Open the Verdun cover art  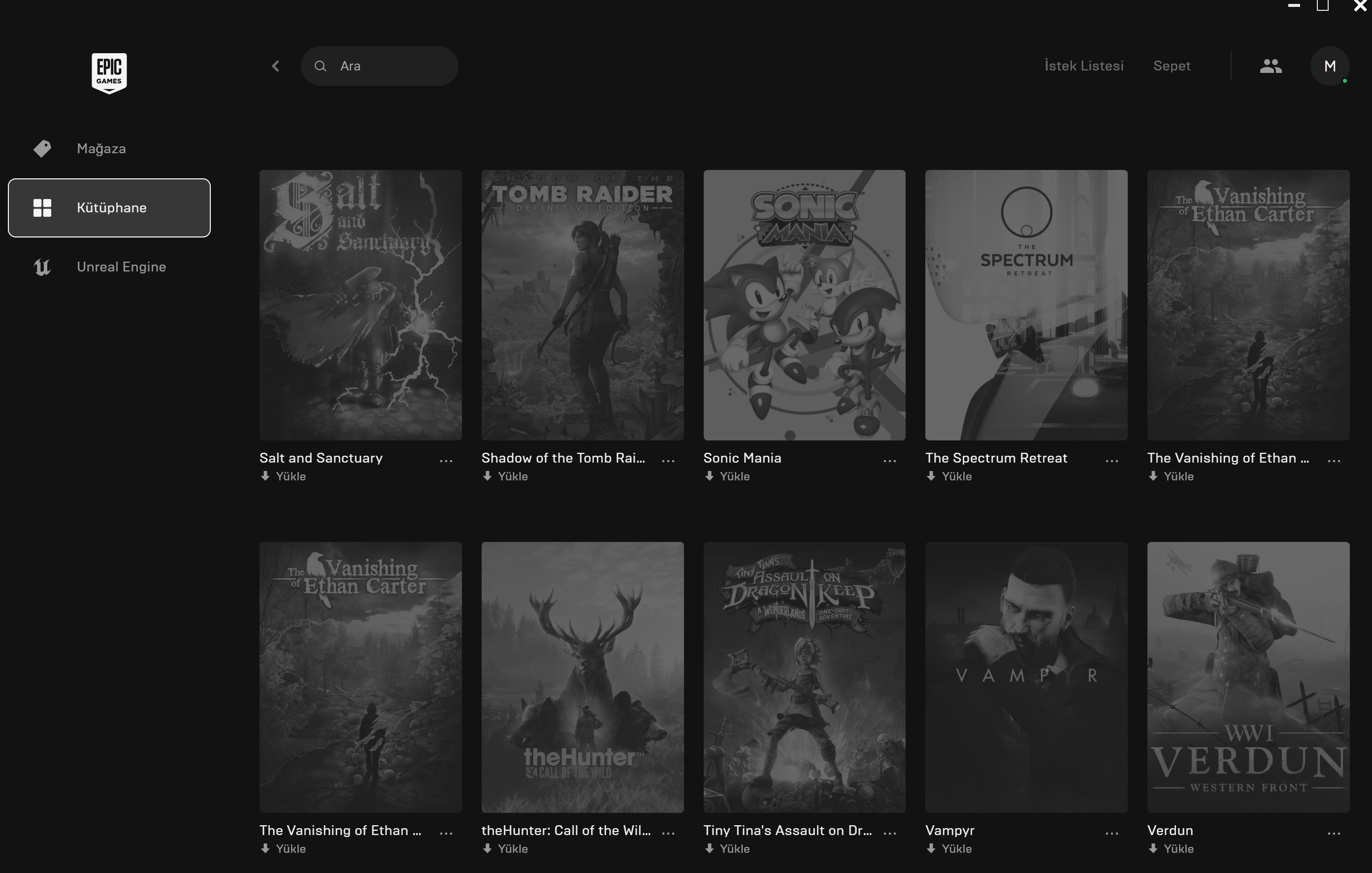click(1248, 677)
